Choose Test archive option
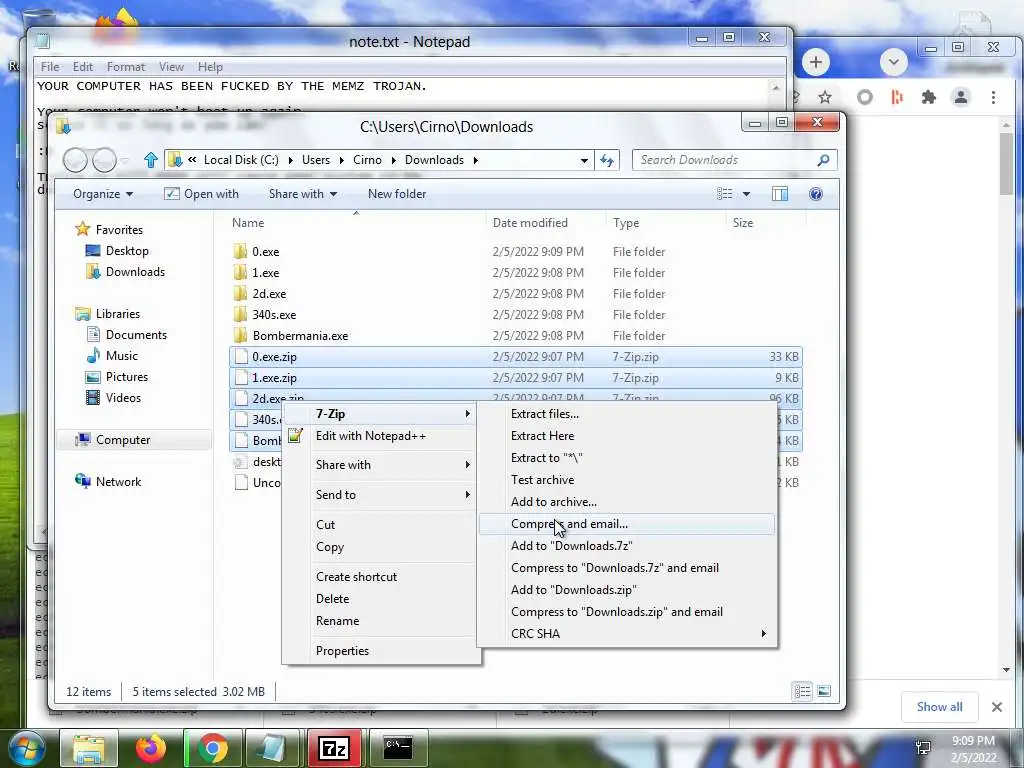 [627, 480]
